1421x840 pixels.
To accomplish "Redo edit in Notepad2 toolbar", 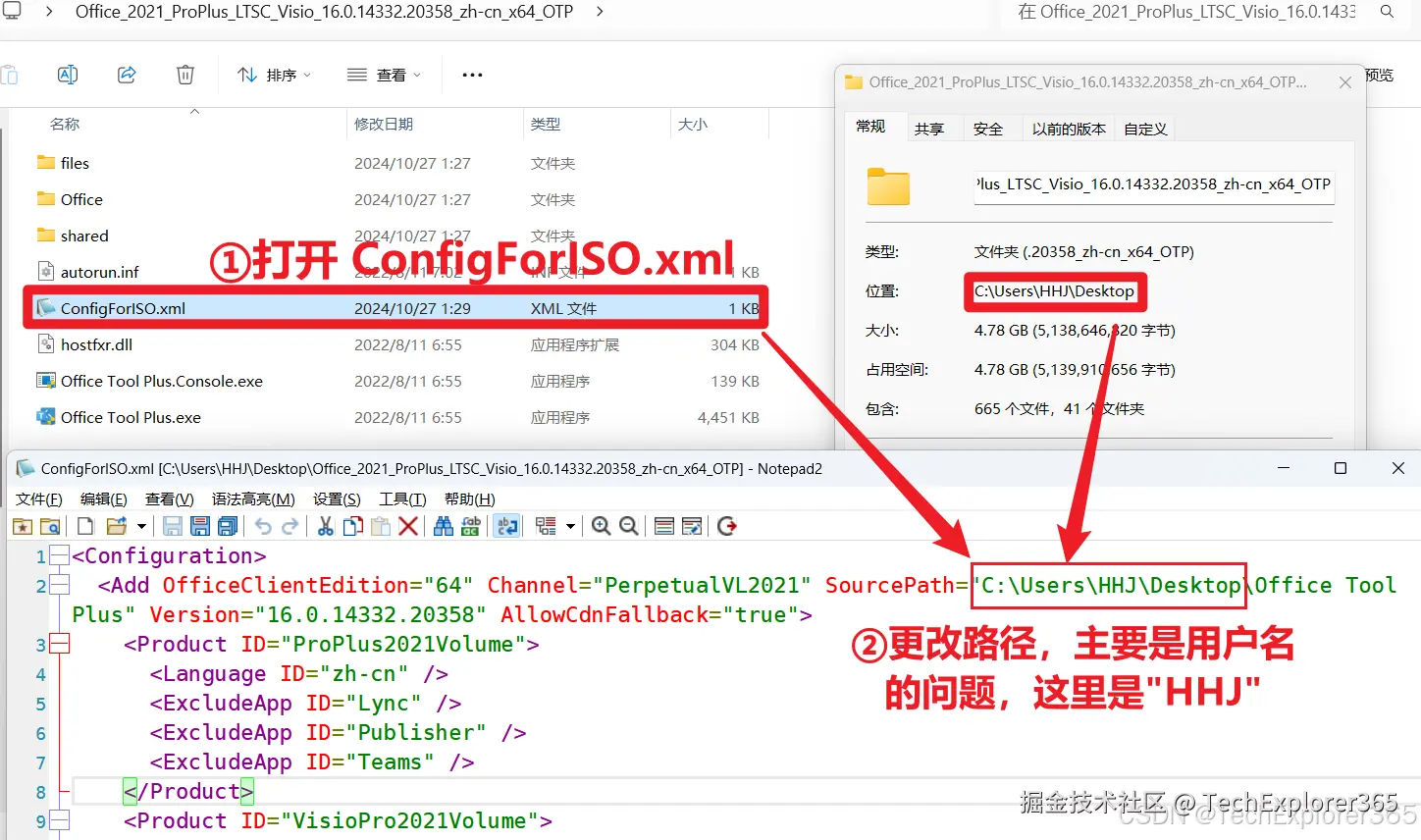I will [x=289, y=527].
